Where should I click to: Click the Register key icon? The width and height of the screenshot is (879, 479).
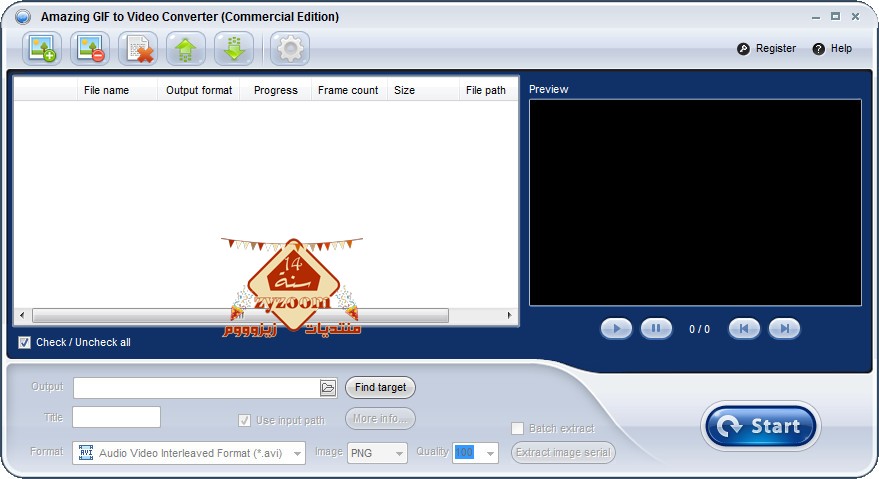(743, 49)
